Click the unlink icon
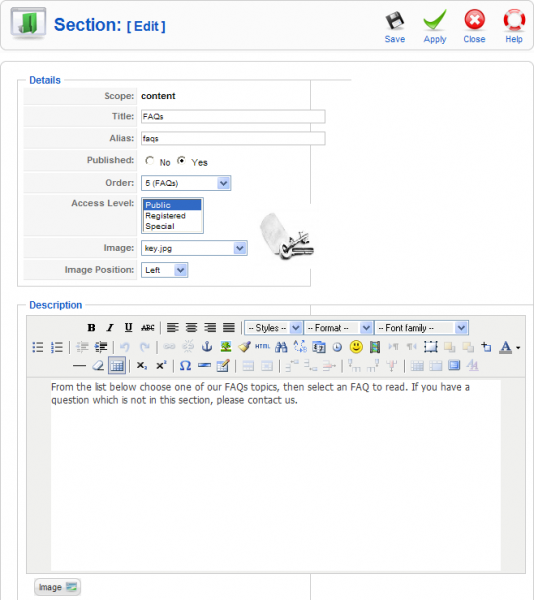The image size is (534, 600). [188, 347]
